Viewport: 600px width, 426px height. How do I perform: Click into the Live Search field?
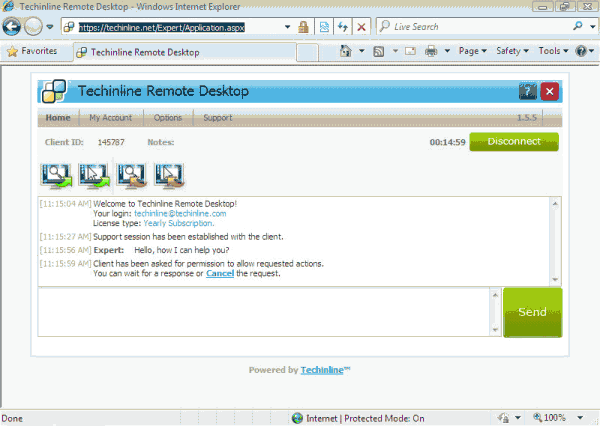(474, 27)
